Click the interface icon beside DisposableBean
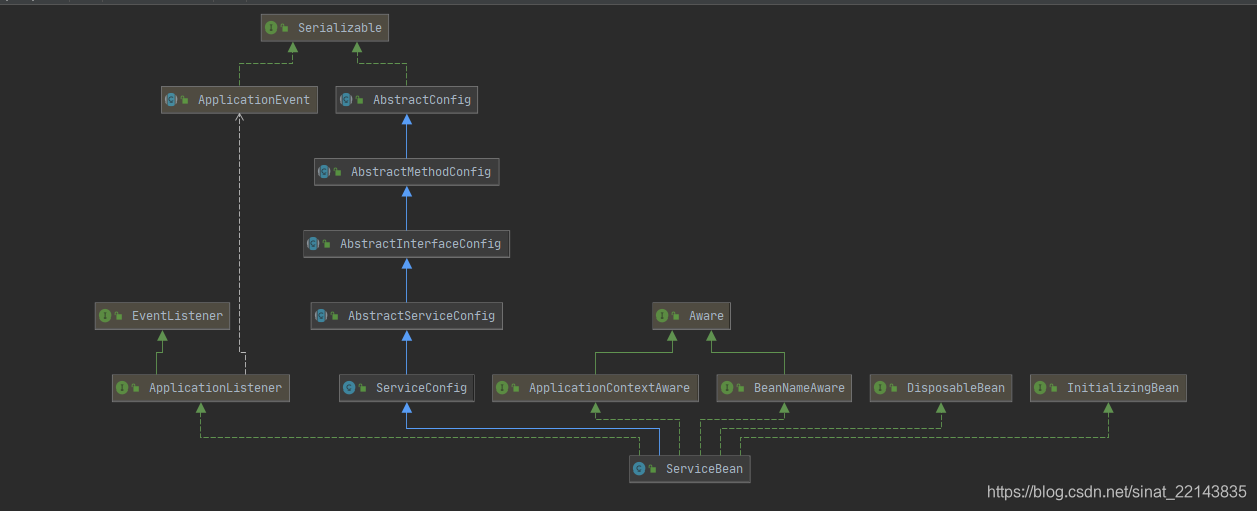Image resolution: width=1257 pixels, height=511 pixels. pos(880,388)
